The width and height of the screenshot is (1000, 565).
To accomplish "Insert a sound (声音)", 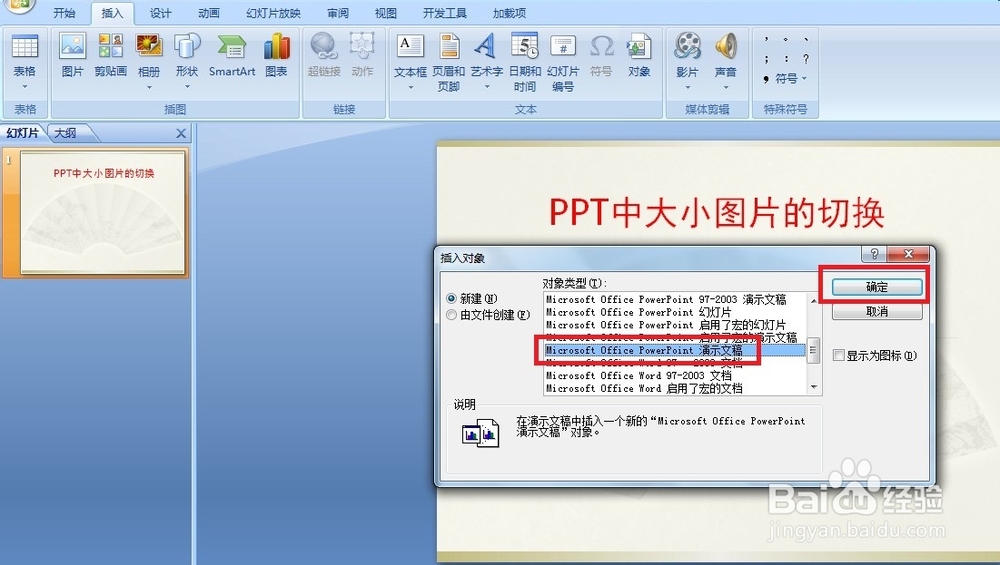I will (725, 55).
